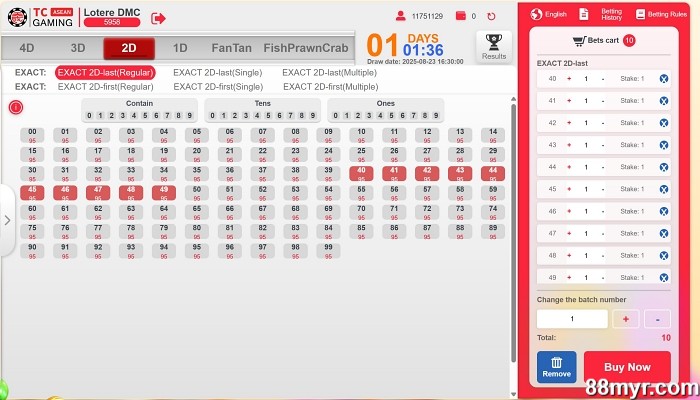Remove bet 45 from the cart
Image resolution: width=700 pixels, height=400 pixels.
click(664, 189)
